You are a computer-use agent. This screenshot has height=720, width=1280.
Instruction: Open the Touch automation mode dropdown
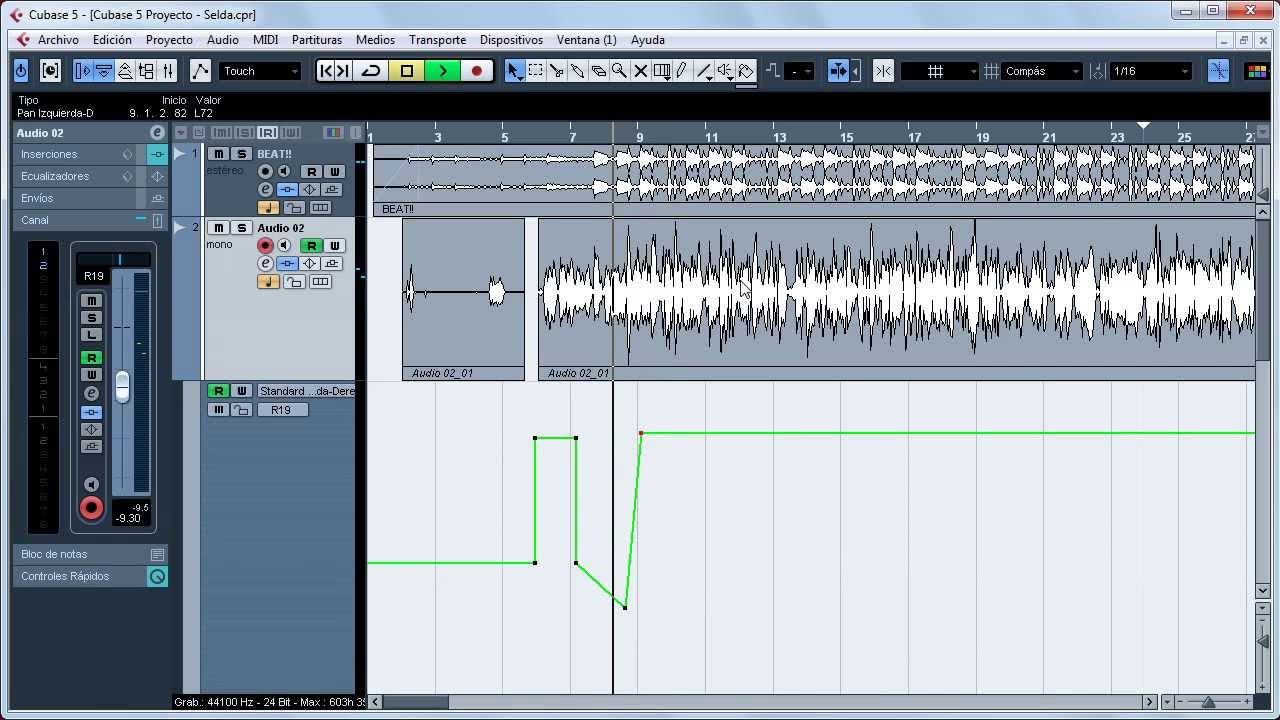260,71
